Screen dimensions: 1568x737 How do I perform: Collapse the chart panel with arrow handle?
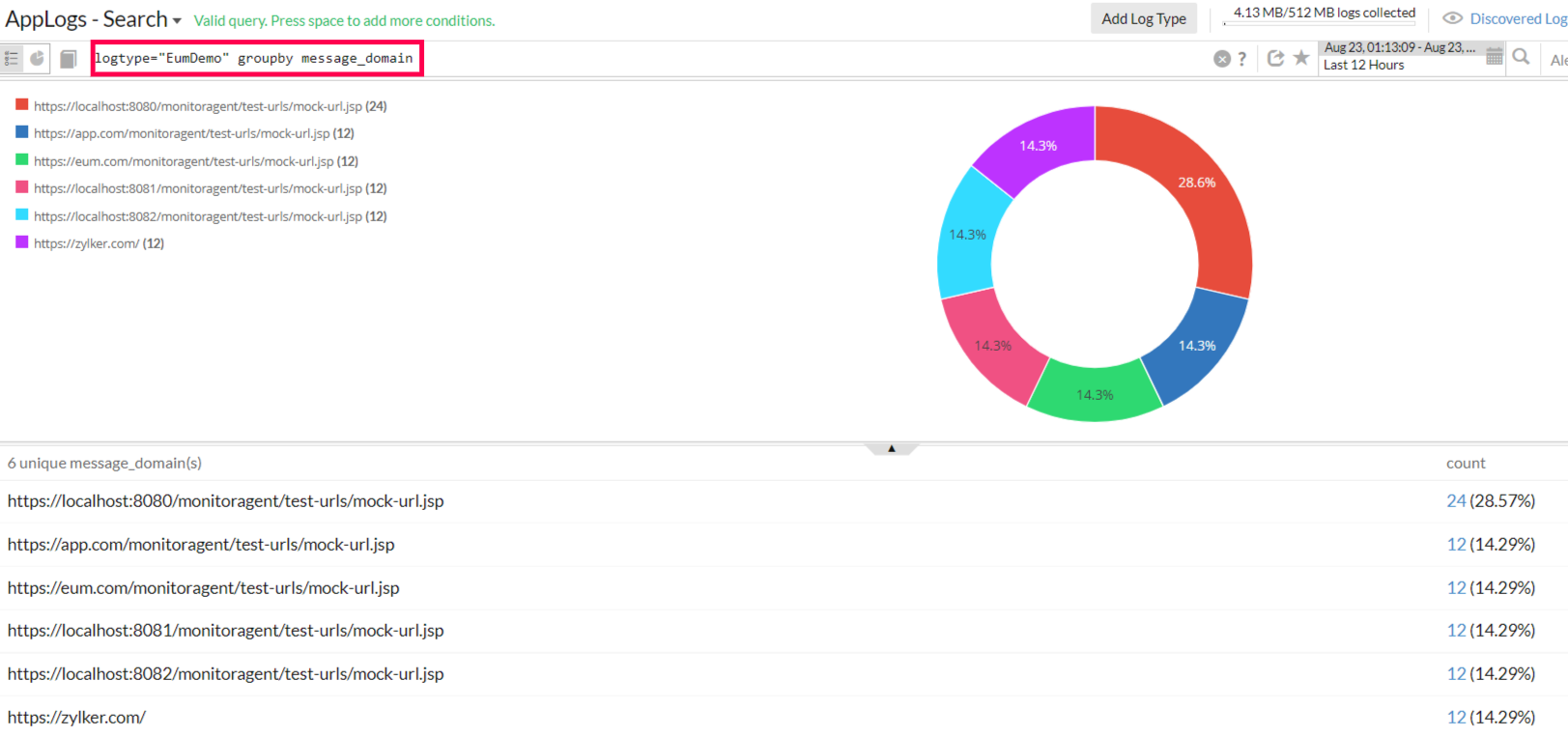(891, 448)
